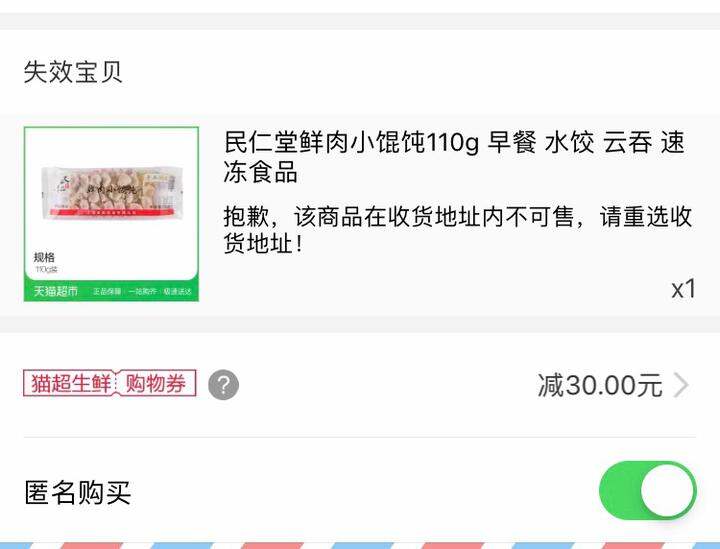This screenshot has height=549, width=720.
Task: Tap the red-blue striped address border
Action: [x=360, y=545]
